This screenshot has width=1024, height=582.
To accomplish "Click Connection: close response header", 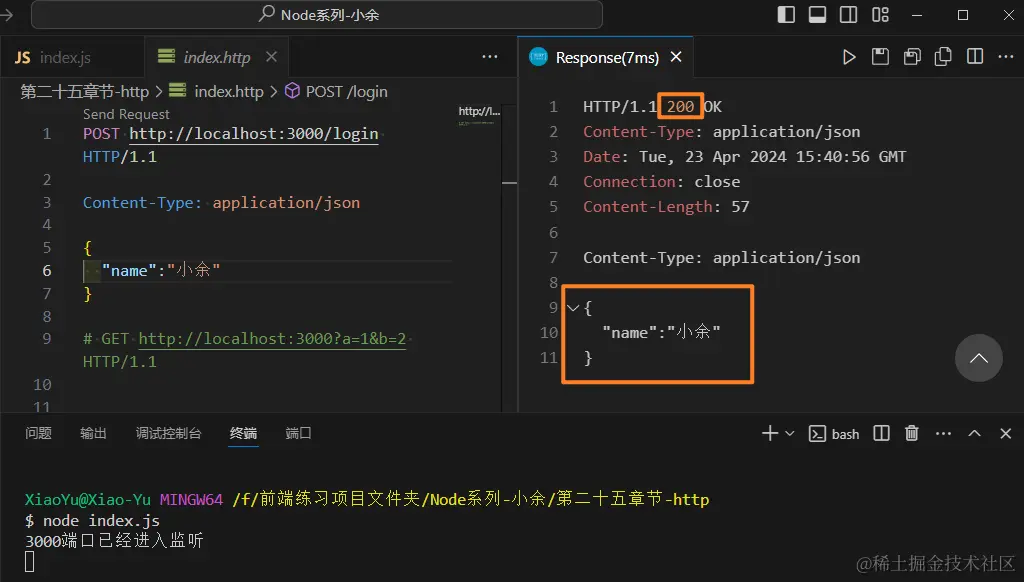I will click(662, 182).
